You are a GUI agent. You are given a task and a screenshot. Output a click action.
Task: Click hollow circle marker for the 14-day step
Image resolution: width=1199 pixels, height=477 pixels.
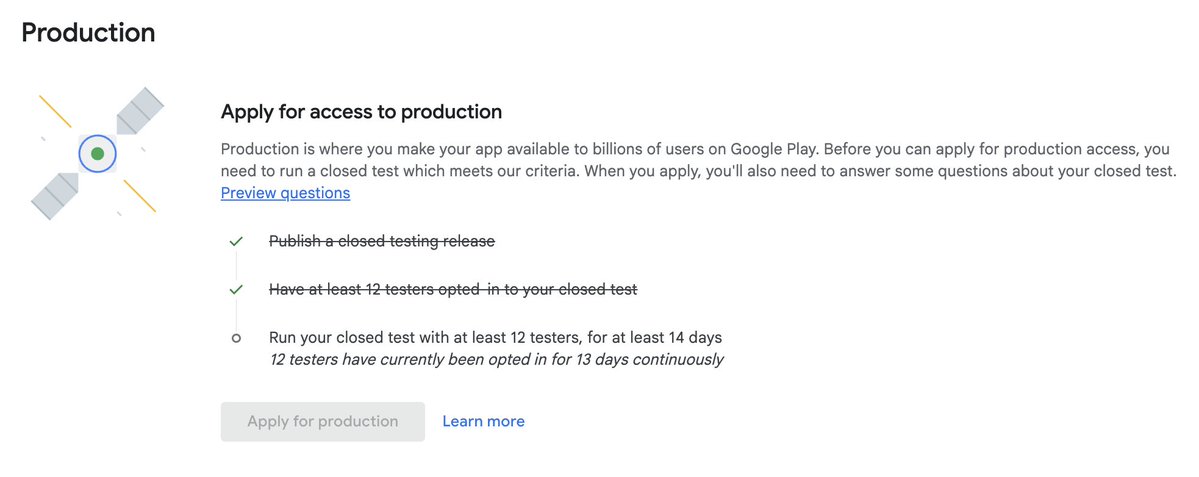[x=236, y=338]
